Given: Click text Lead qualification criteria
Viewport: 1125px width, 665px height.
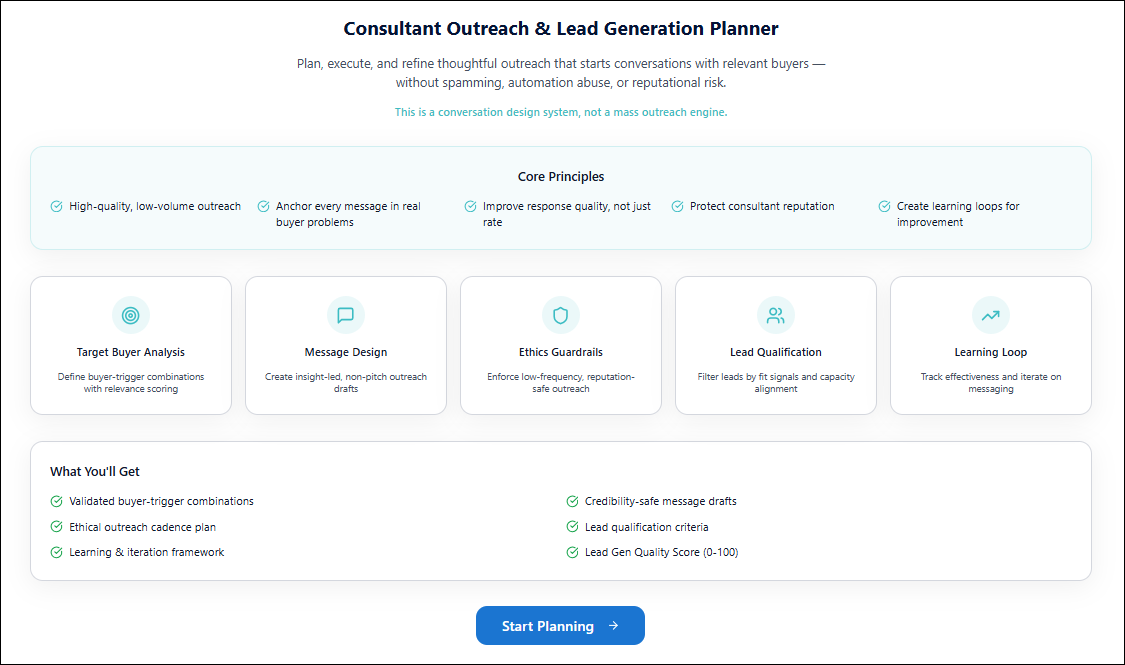Looking at the screenshot, I should (646, 527).
